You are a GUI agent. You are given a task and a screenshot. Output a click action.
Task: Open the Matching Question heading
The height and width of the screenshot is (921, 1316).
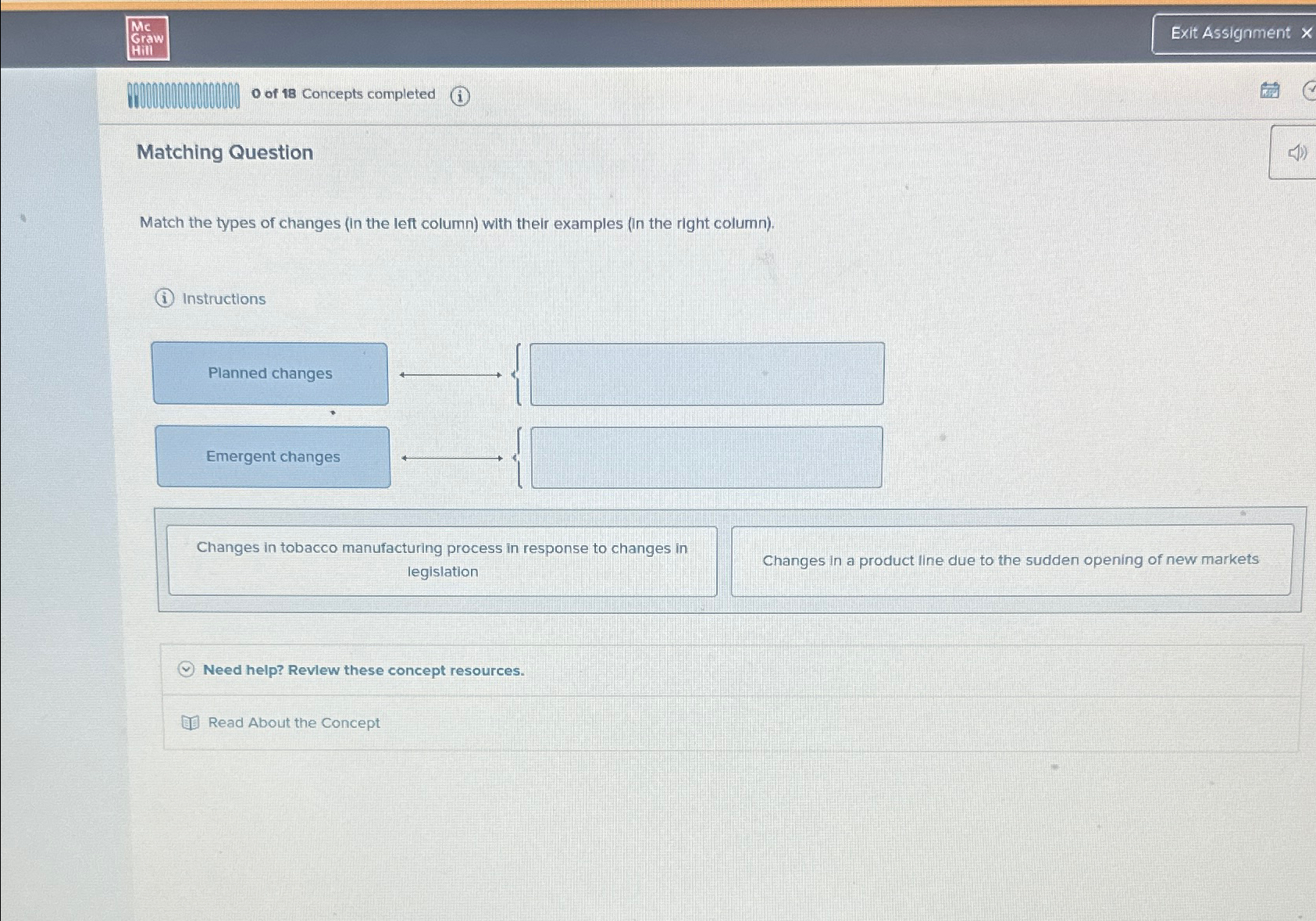point(224,152)
